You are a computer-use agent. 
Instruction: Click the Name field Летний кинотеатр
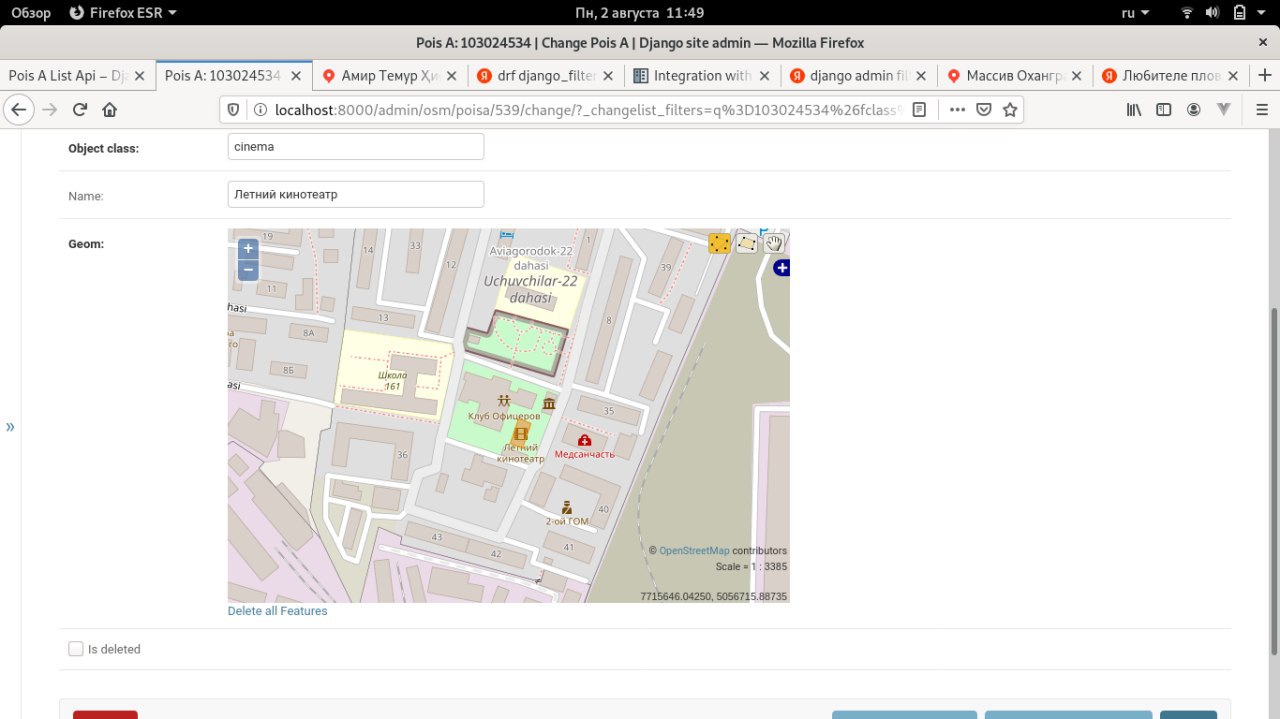coord(356,194)
